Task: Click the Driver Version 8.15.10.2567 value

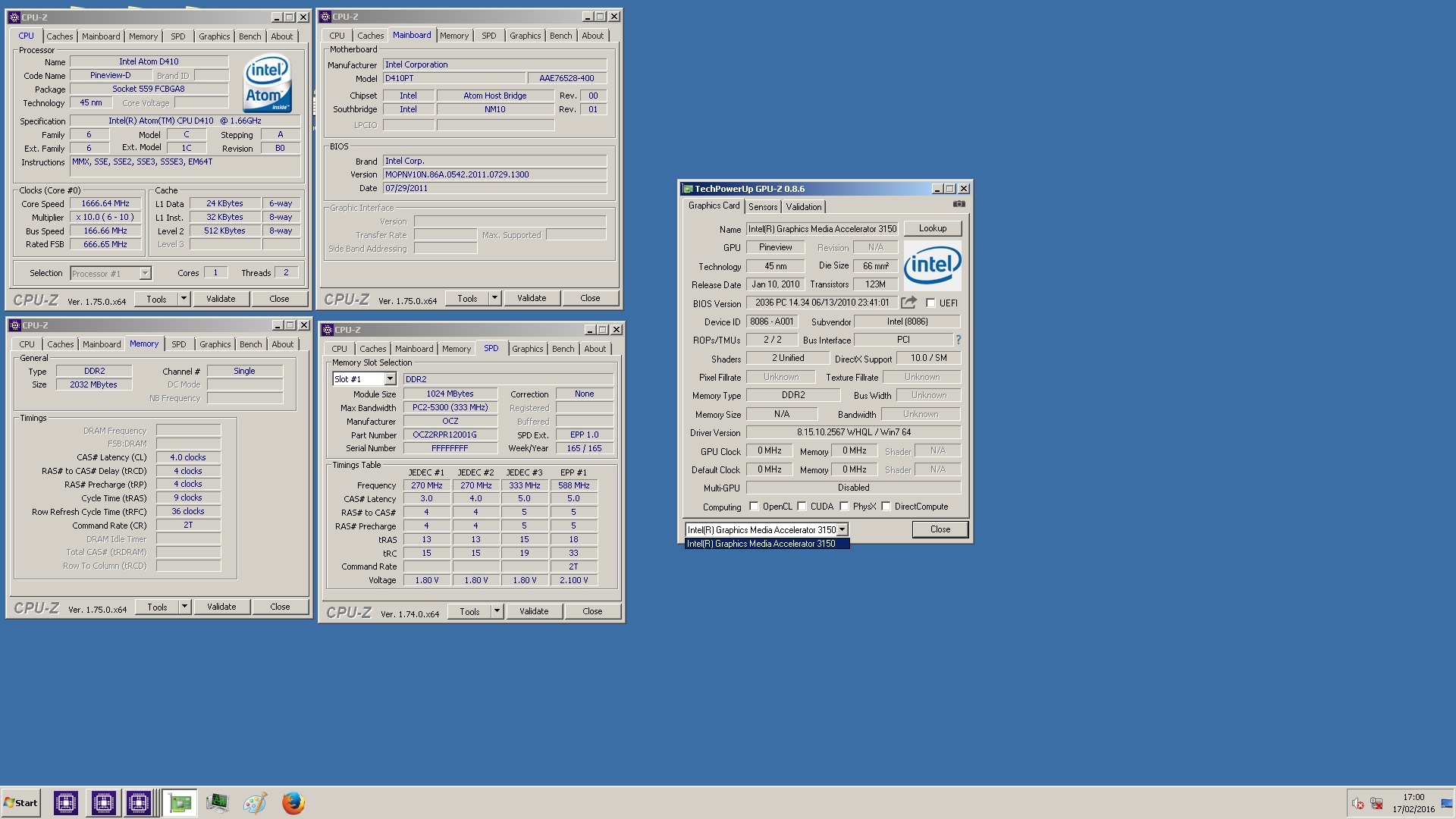Action: pyautogui.click(x=854, y=432)
